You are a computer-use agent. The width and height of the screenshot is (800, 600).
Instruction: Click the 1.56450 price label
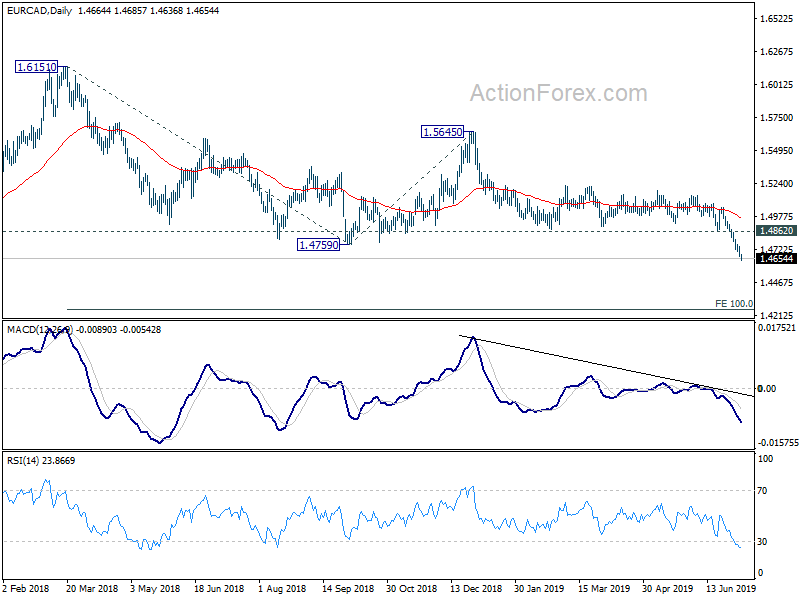pyautogui.click(x=442, y=132)
